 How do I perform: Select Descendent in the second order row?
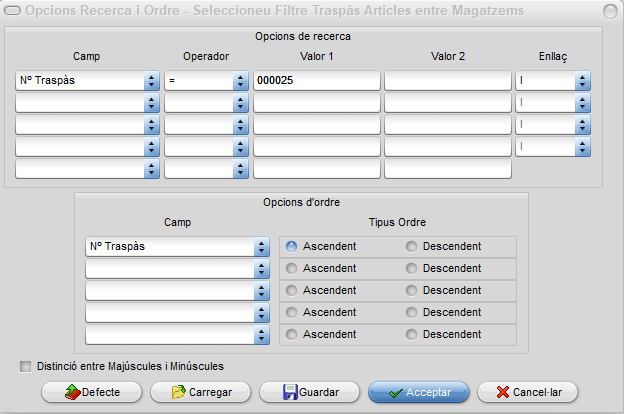411,268
